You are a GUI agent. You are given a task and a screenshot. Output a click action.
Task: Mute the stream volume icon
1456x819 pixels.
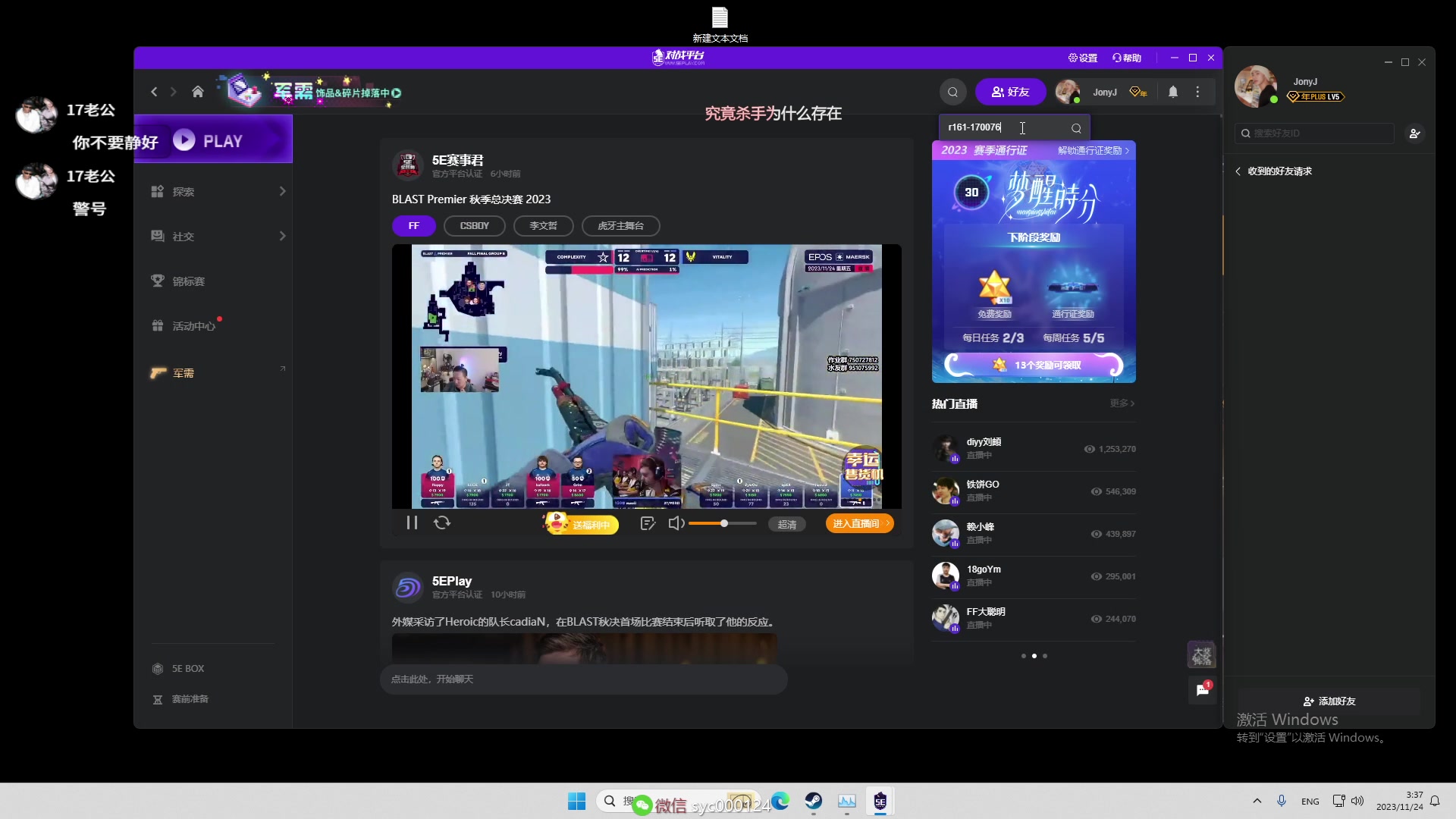pyautogui.click(x=676, y=523)
